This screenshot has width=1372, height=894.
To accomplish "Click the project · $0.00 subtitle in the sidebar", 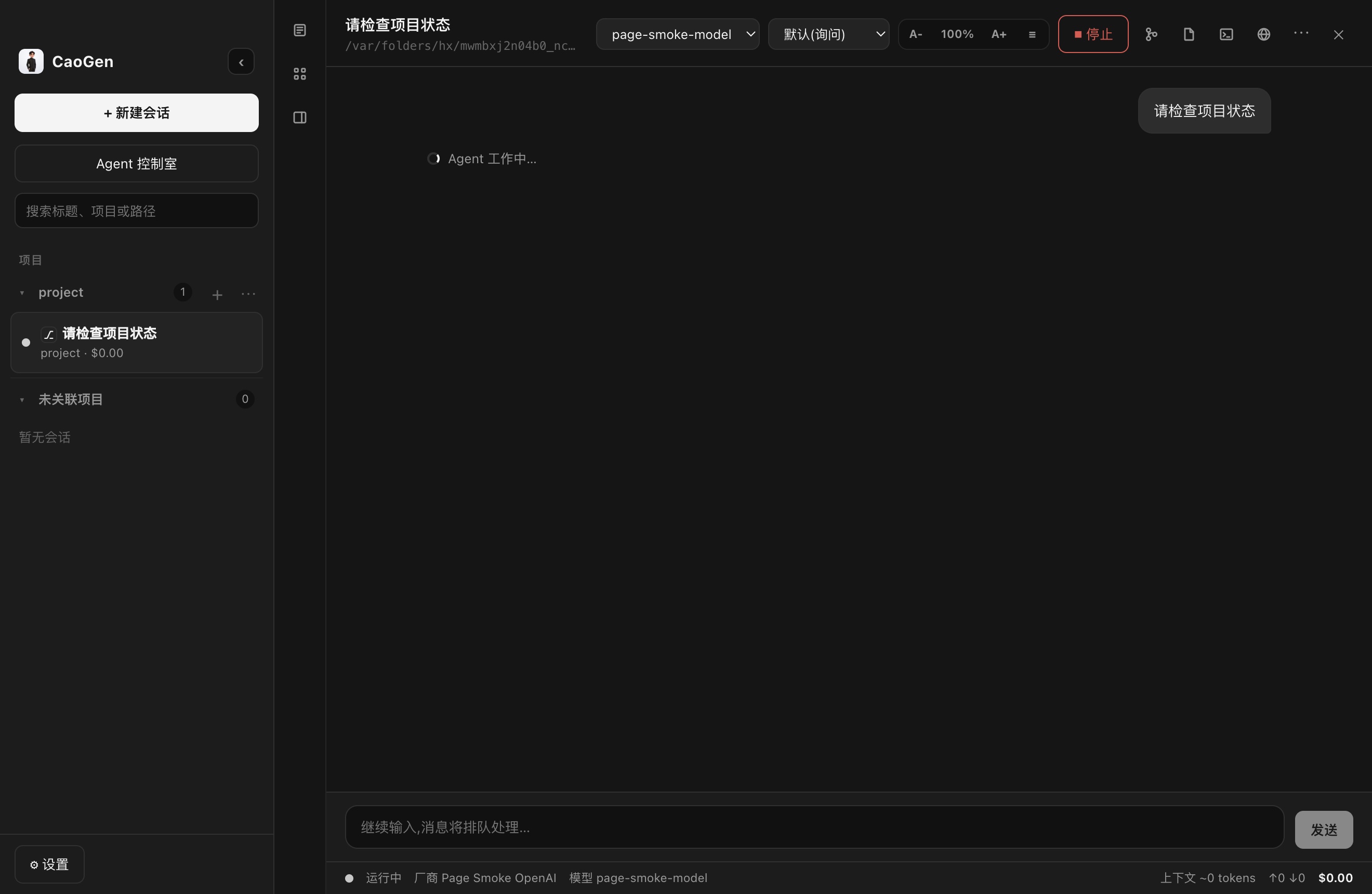I will point(82,353).
